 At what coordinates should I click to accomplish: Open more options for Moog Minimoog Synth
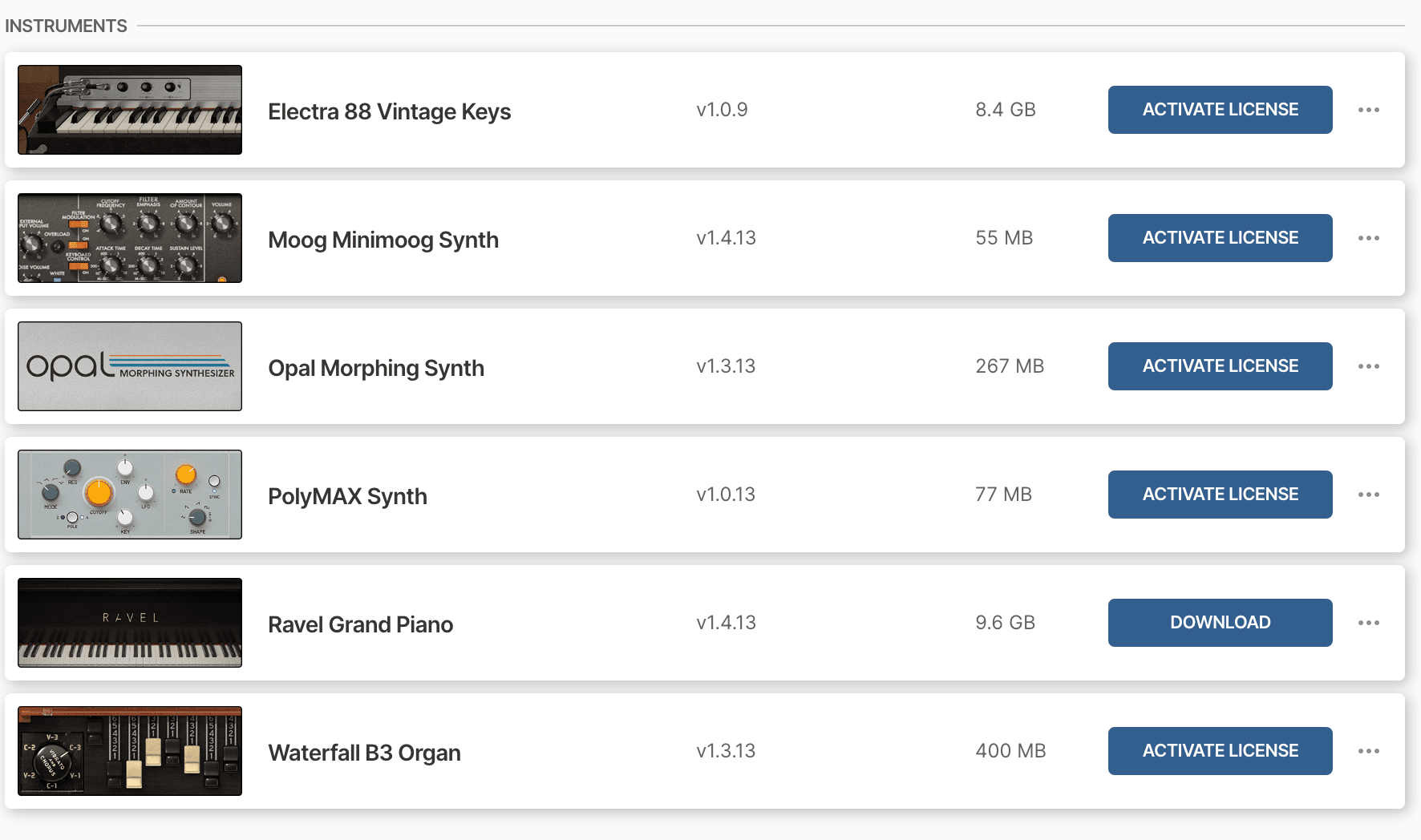[1370, 238]
